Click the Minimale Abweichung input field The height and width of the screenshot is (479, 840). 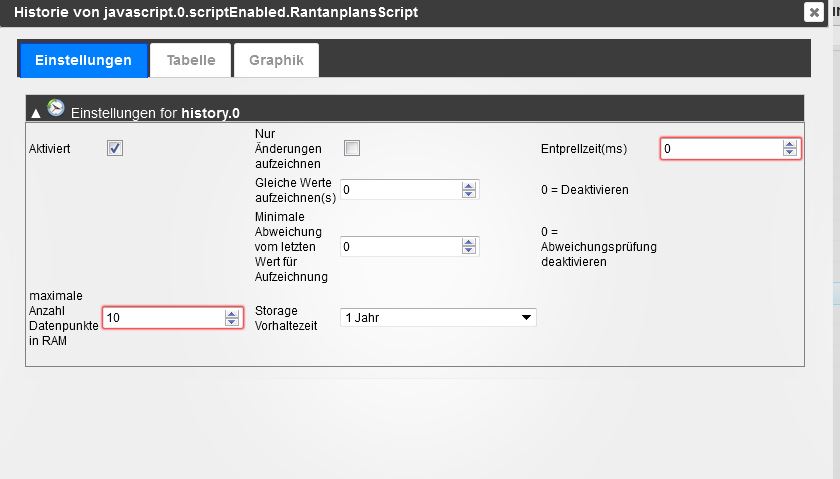point(400,246)
